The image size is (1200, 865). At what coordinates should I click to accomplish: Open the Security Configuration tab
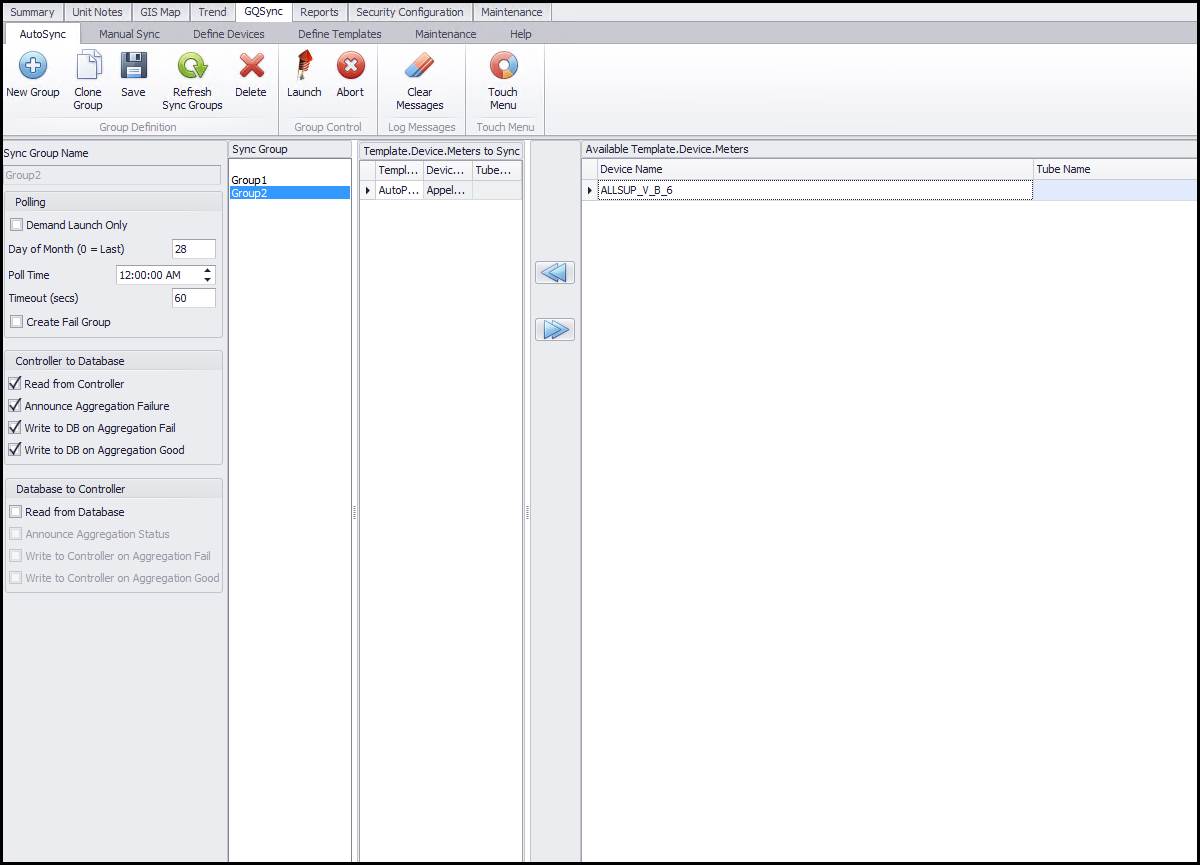[x=410, y=12]
